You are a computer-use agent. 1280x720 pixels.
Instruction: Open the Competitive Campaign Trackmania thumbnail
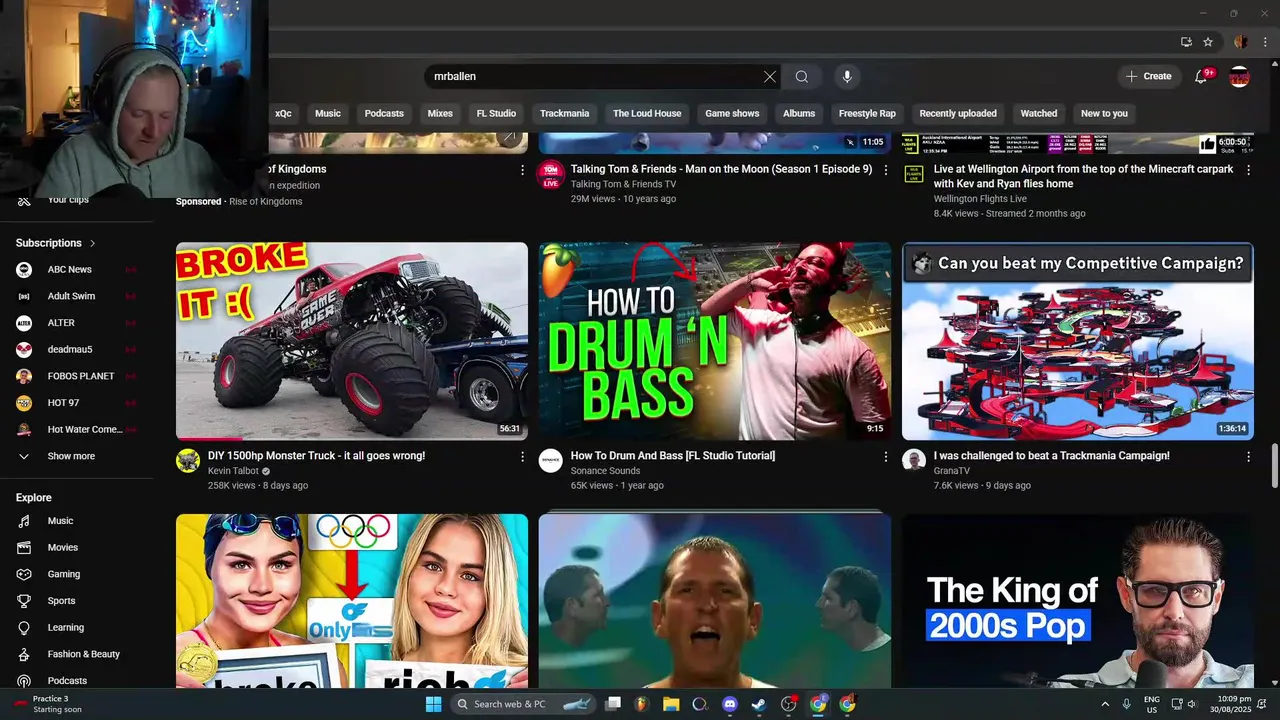[x=1078, y=341]
